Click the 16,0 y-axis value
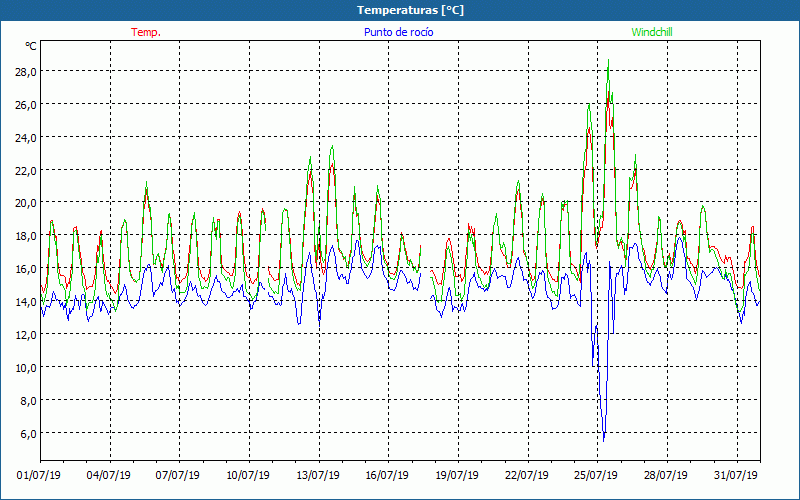This screenshot has width=800, height=500. [x=26, y=269]
